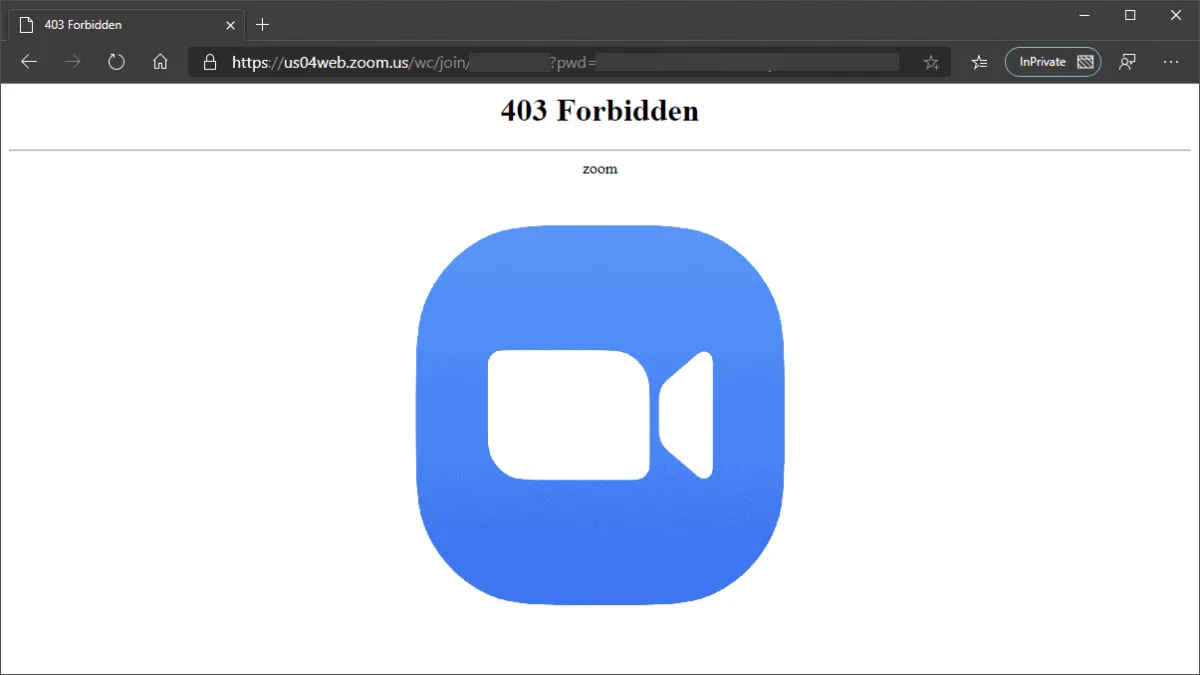
Task: Open the browser home page
Action: pyautogui.click(x=160, y=61)
